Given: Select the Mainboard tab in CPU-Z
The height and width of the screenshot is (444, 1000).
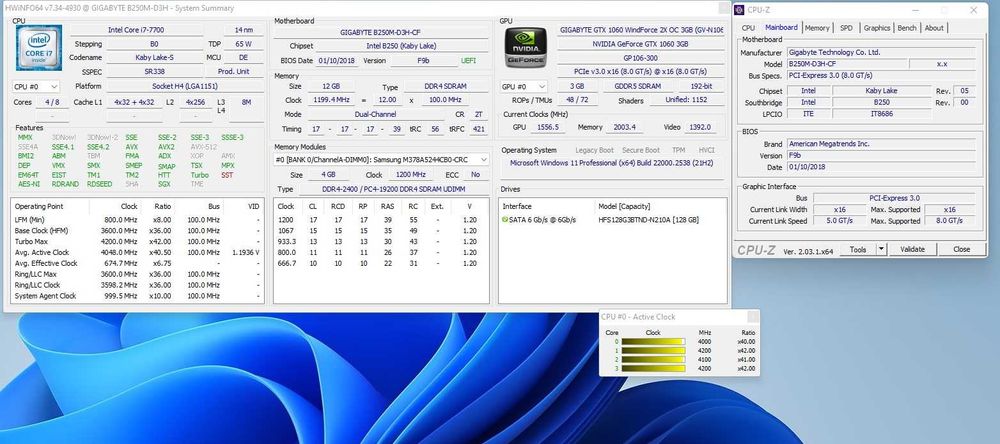Looking at the screenshot, I should coord(781,27).
